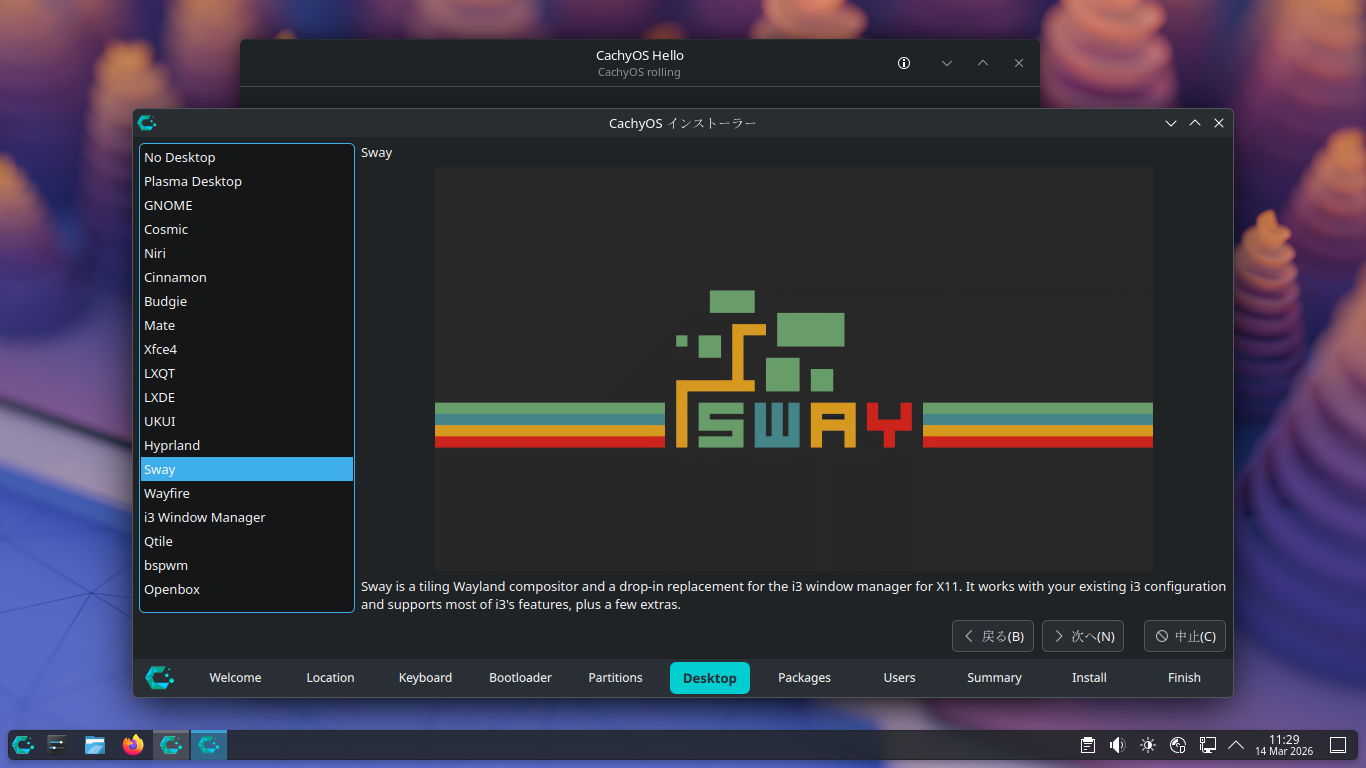
Task: Click the Partitions step
Action: (x=615, y=678)
